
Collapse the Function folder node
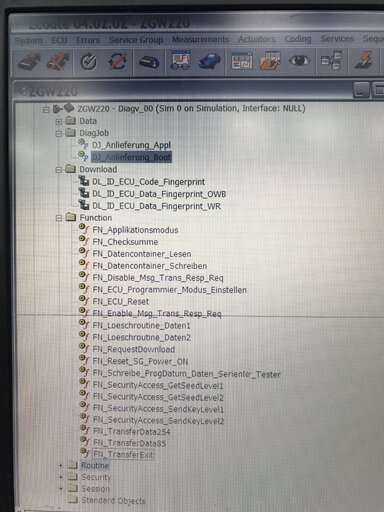[59, 218]
